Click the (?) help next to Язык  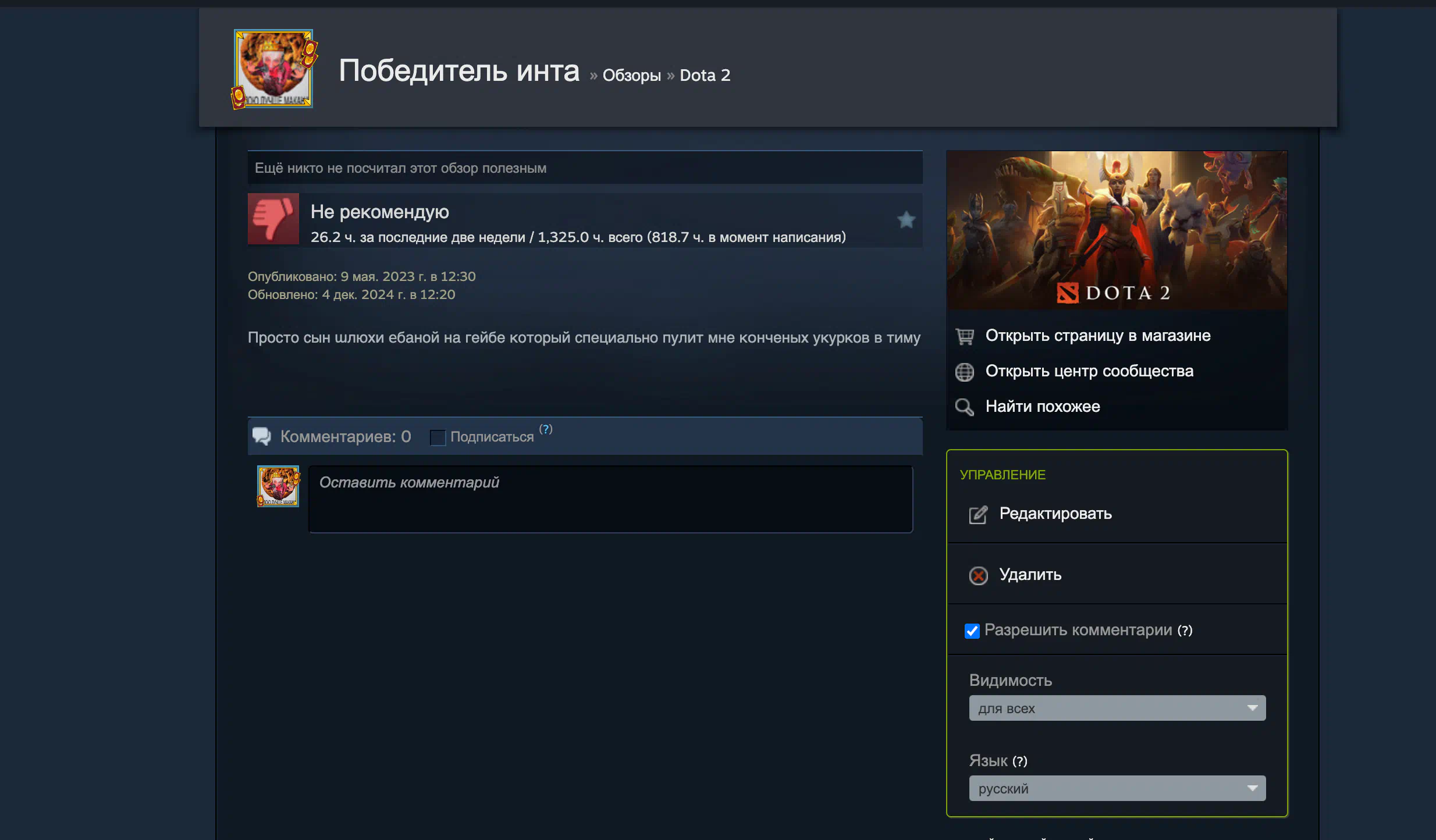(x=1020, y=761)
